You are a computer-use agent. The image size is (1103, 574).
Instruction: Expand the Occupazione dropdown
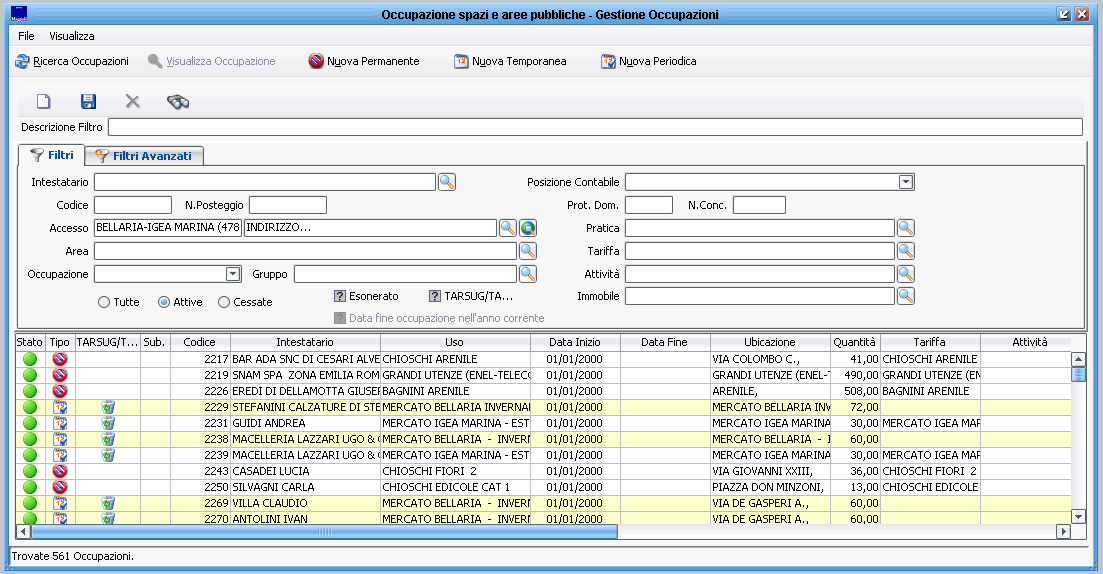pyautogui.click(x=233, y=274)
